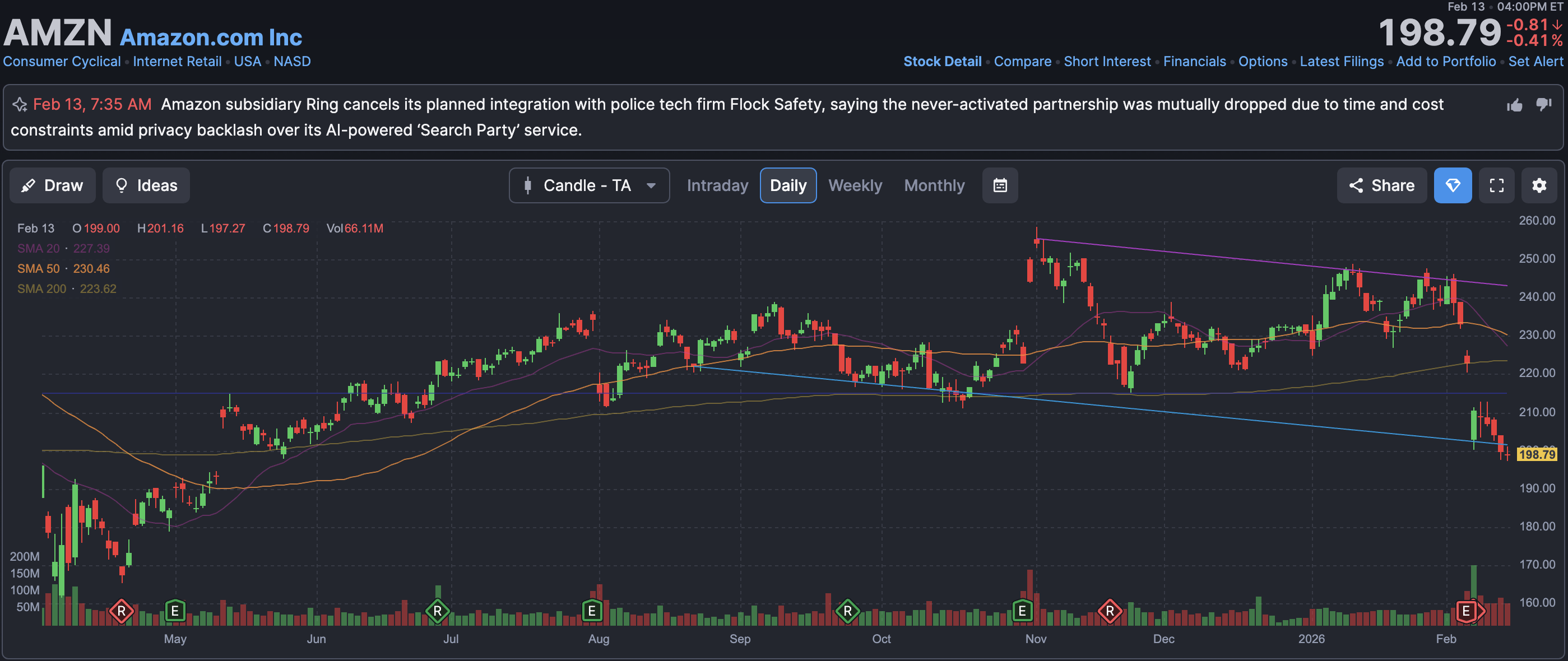The image size is (1568, 661).
Task: Open the Draw tools button
Action: pos(52,185)
